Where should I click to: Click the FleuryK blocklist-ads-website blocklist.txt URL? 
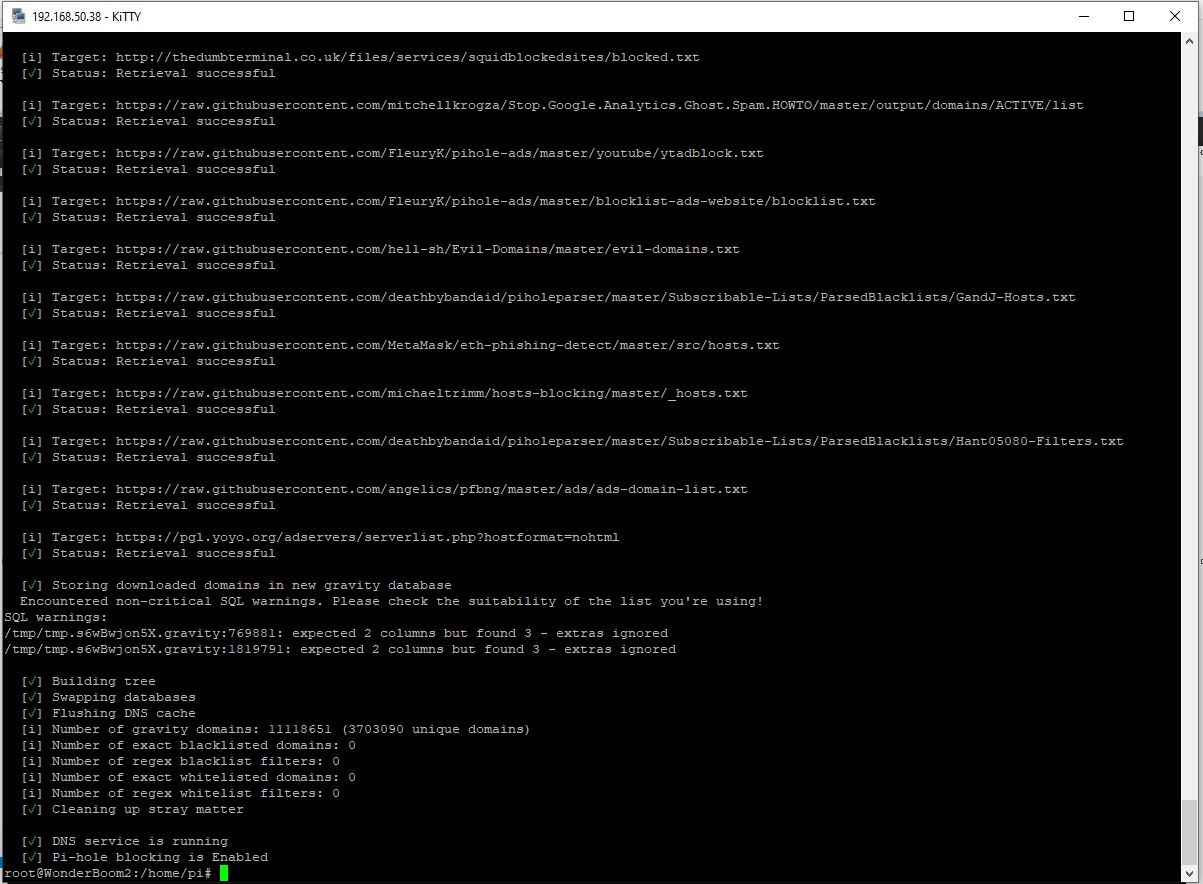click(495, 201)
